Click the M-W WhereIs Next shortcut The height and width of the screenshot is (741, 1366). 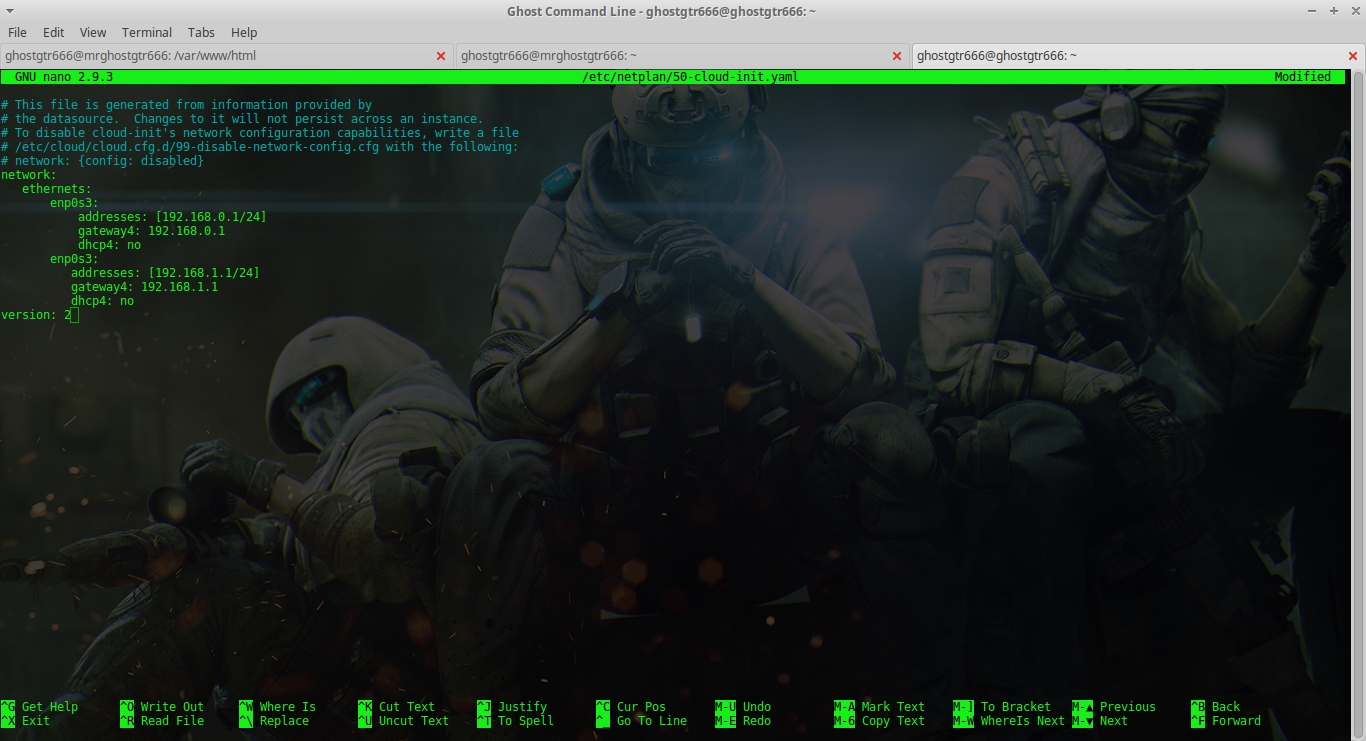[x=1009, y=720]
